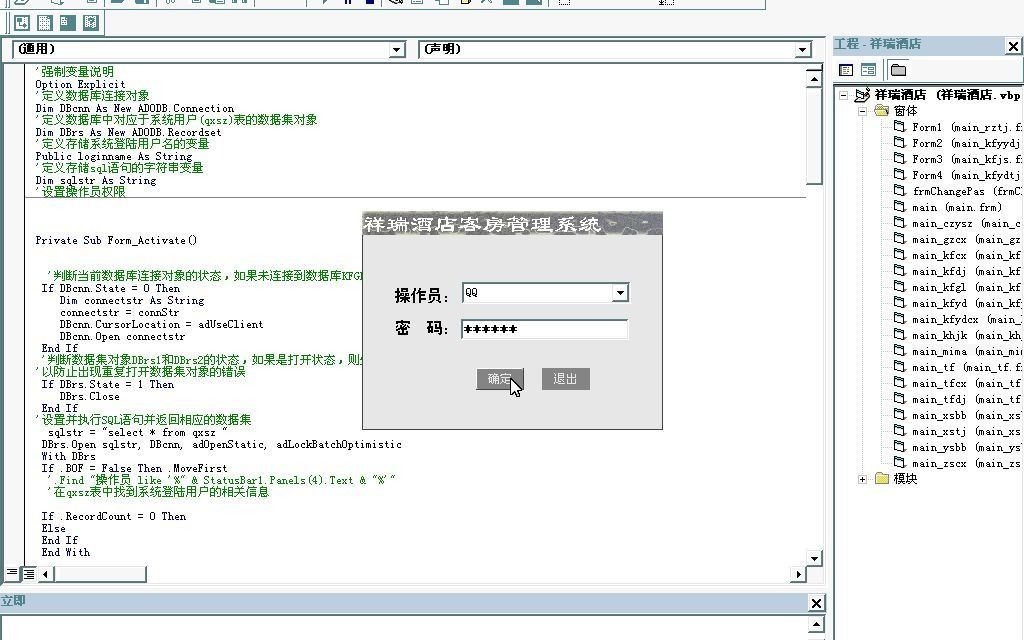Image resolution: width=1024 pixels, height=640 pixels.
Task: Click the Break (pause) toolbar icon
Action: [x=348, y=5]
